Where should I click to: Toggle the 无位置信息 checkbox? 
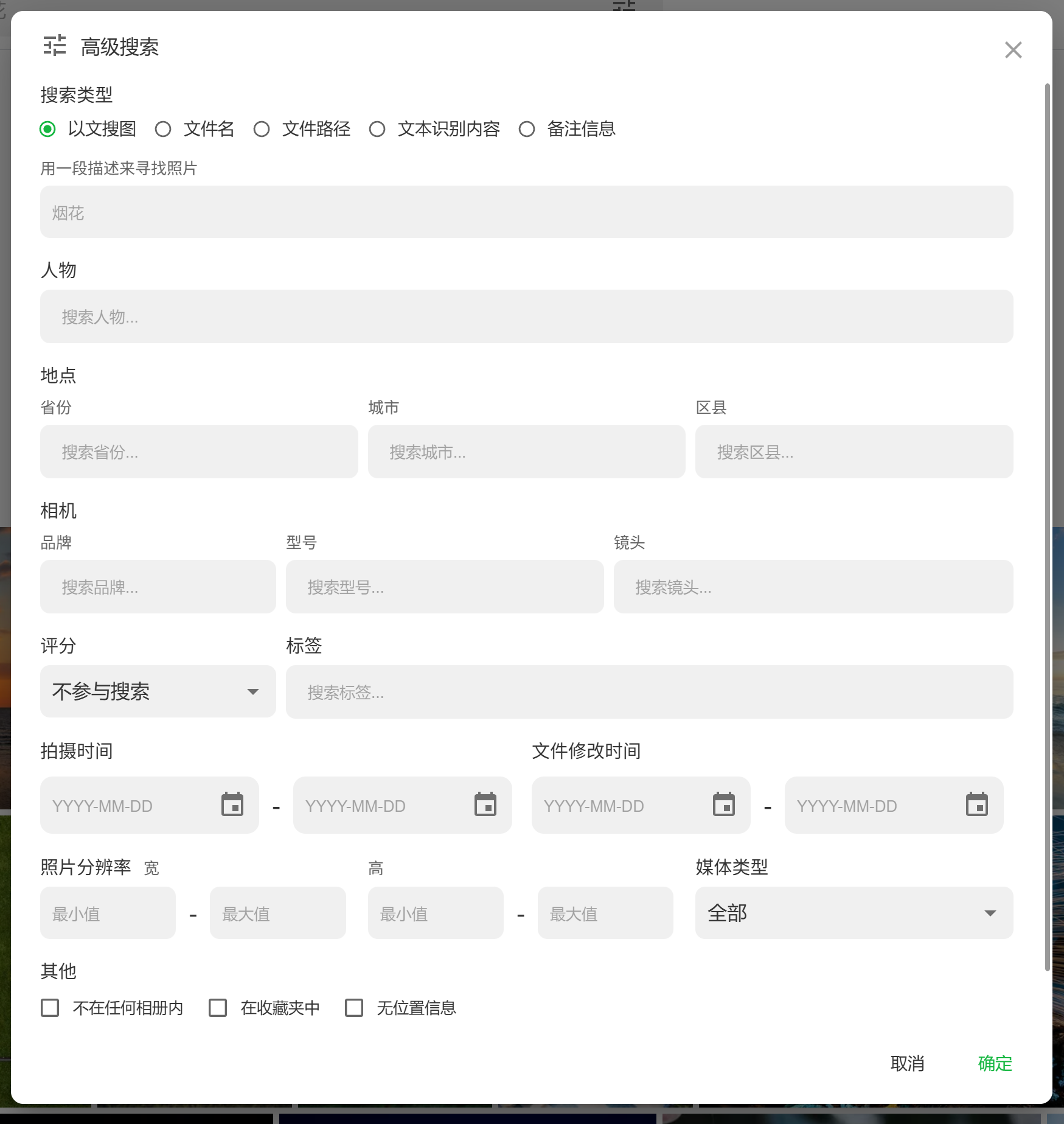click(354, 1008)
